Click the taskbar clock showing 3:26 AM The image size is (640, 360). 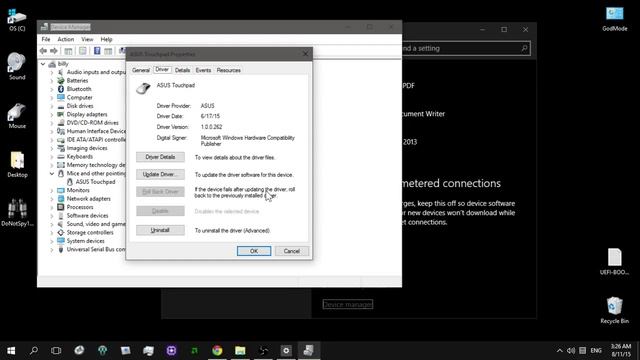(620, 351)
